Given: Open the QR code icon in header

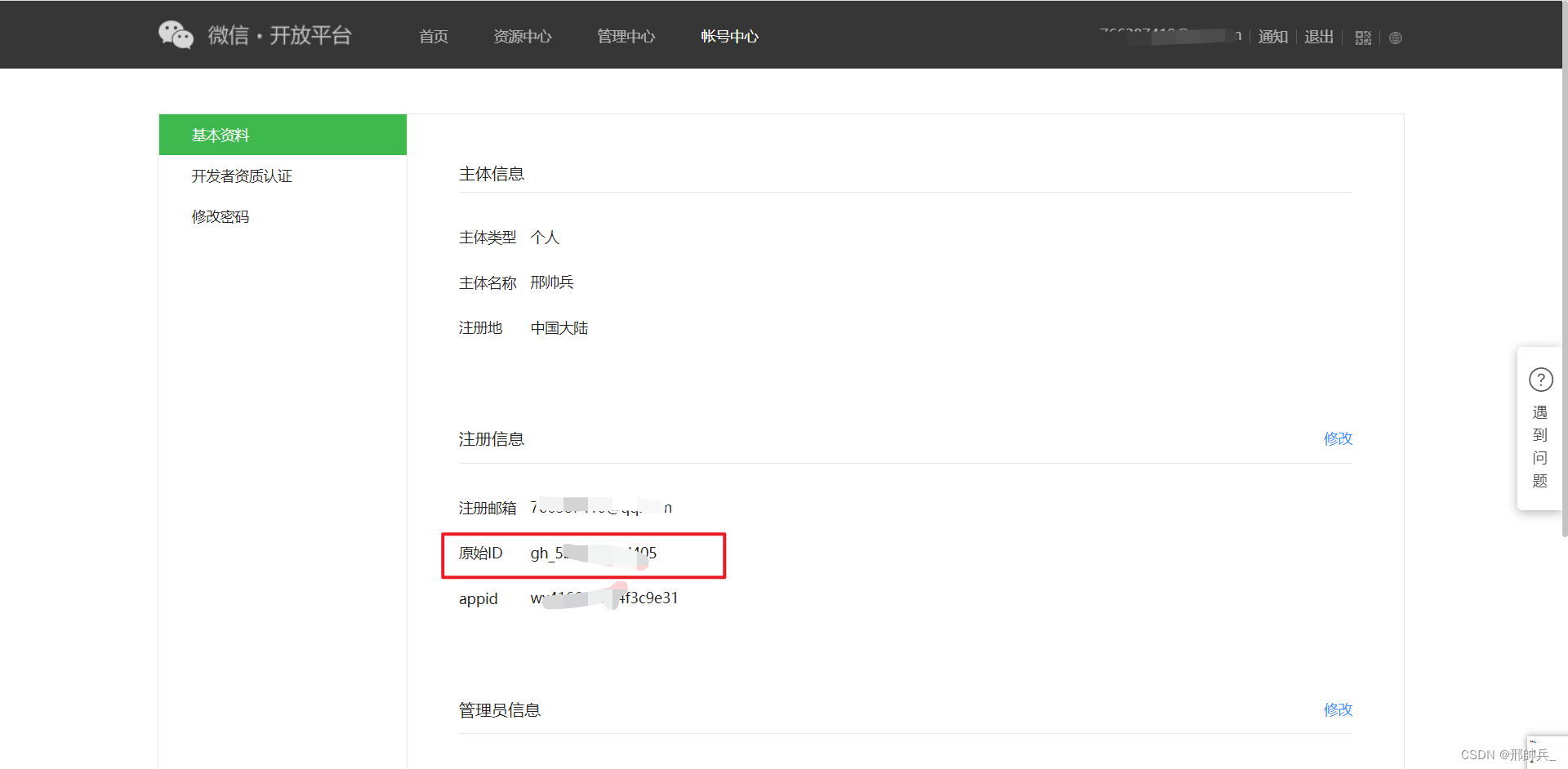Looking at the screenshot, I should click(x=1363, y=38).
